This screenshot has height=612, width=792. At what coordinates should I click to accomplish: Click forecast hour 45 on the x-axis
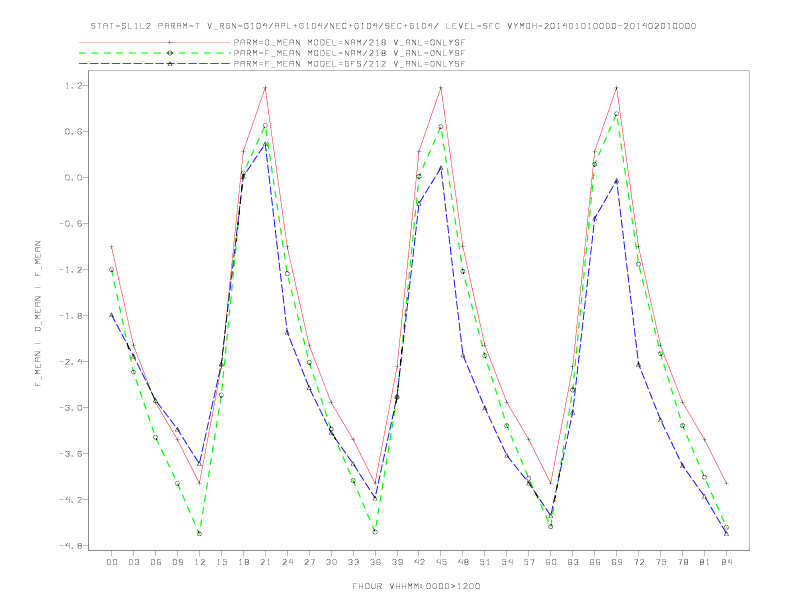pos(441,562)
